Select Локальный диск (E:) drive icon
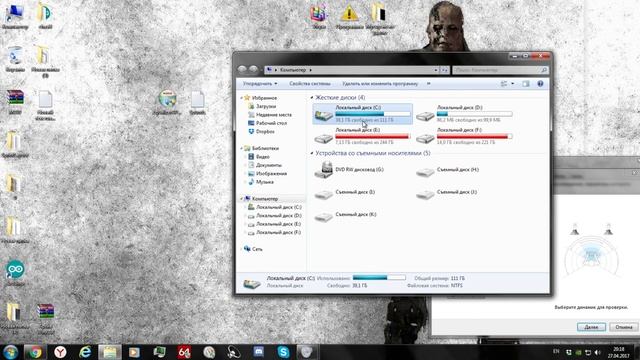Image resolution: width=640 pixels, height=360 pixels. click(x=324, y=138)
